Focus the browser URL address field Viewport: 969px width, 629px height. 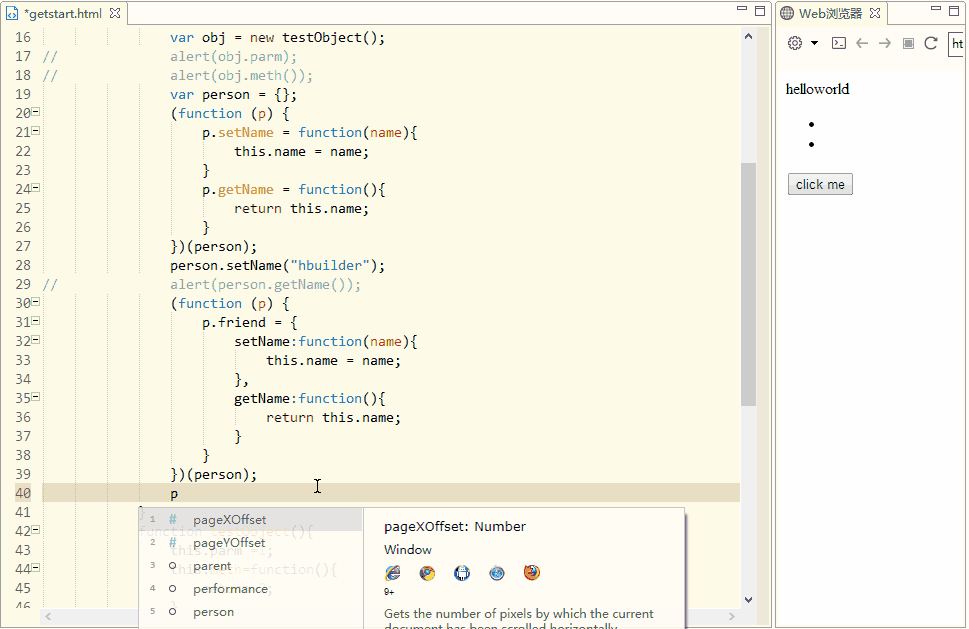tap(957, 44)
